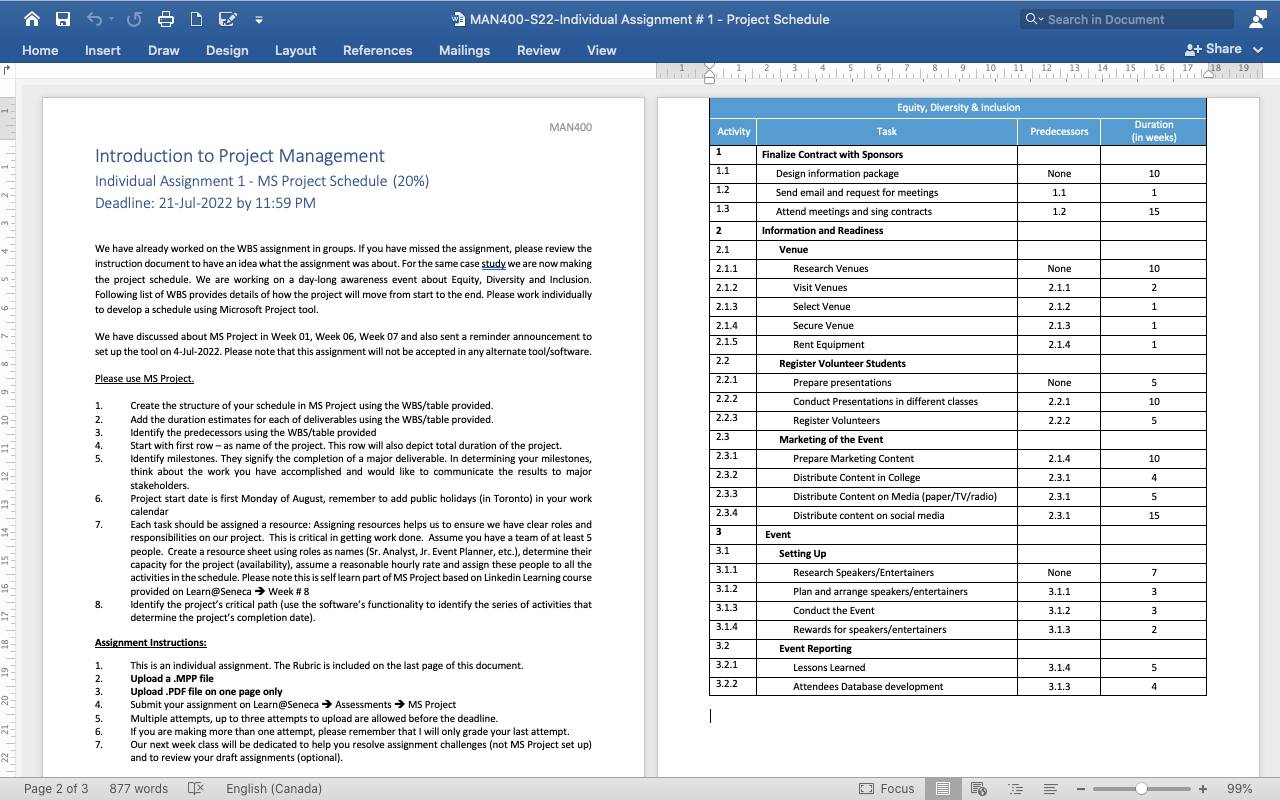Open Customize Quick Access Toolbar dropdown

pos(259,19)
